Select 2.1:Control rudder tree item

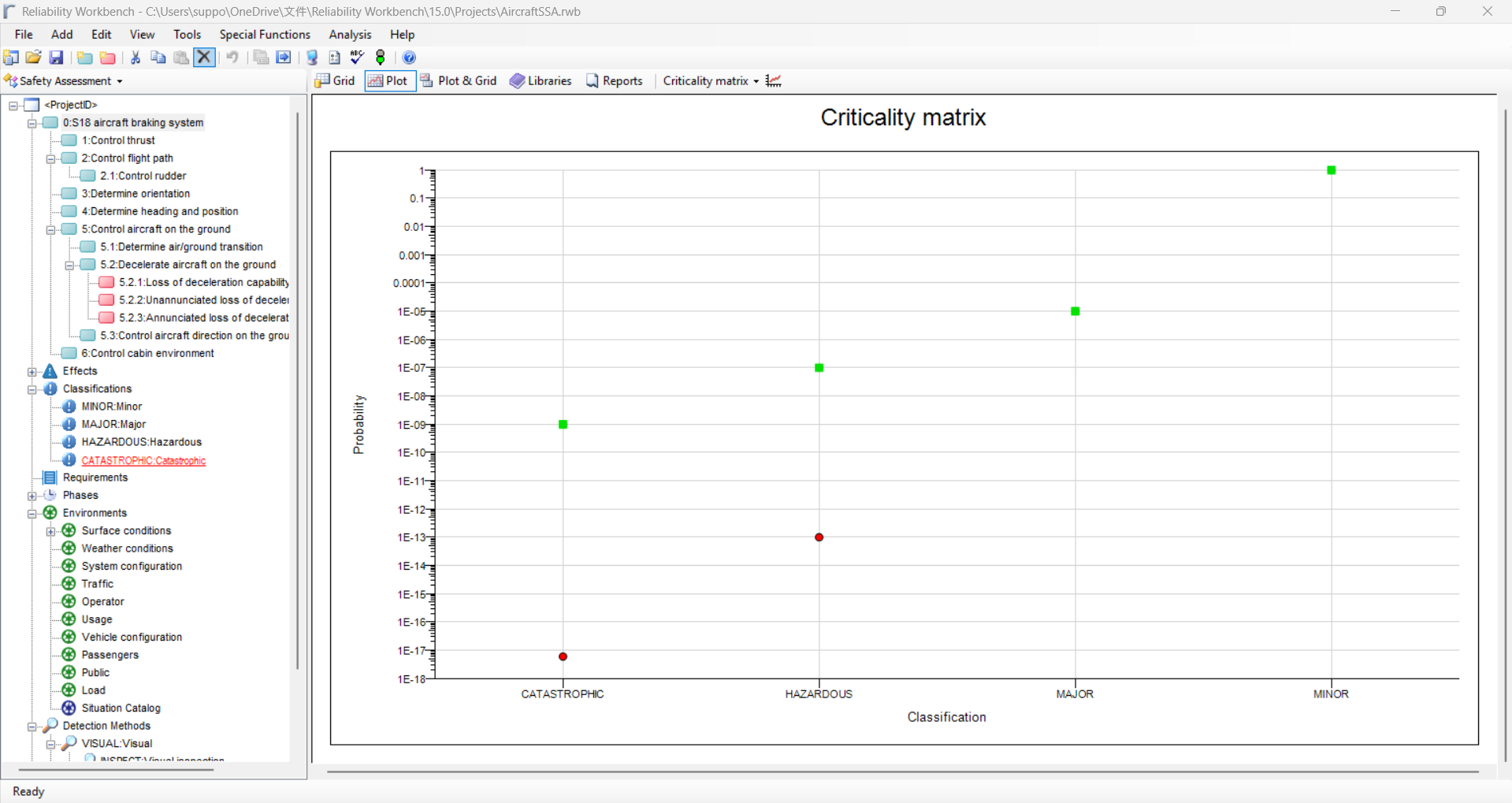point(143,176)
